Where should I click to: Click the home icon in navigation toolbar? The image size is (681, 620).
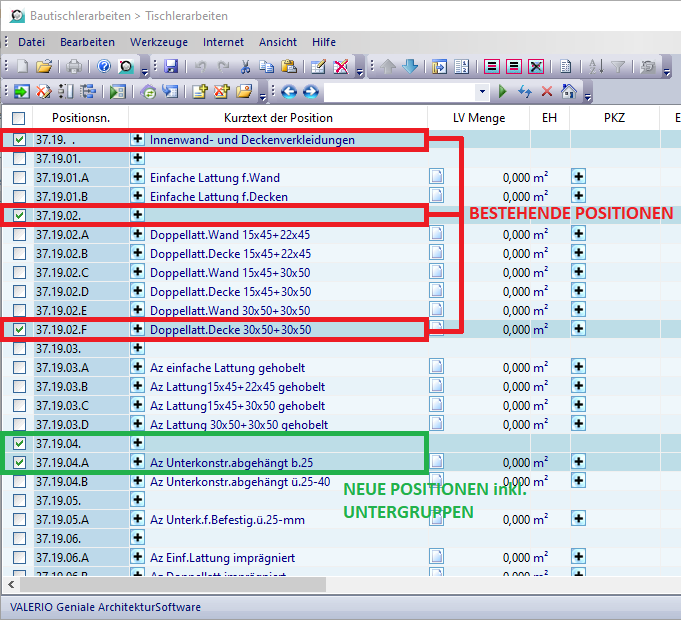pyautogui.click(x=569, y=92)
